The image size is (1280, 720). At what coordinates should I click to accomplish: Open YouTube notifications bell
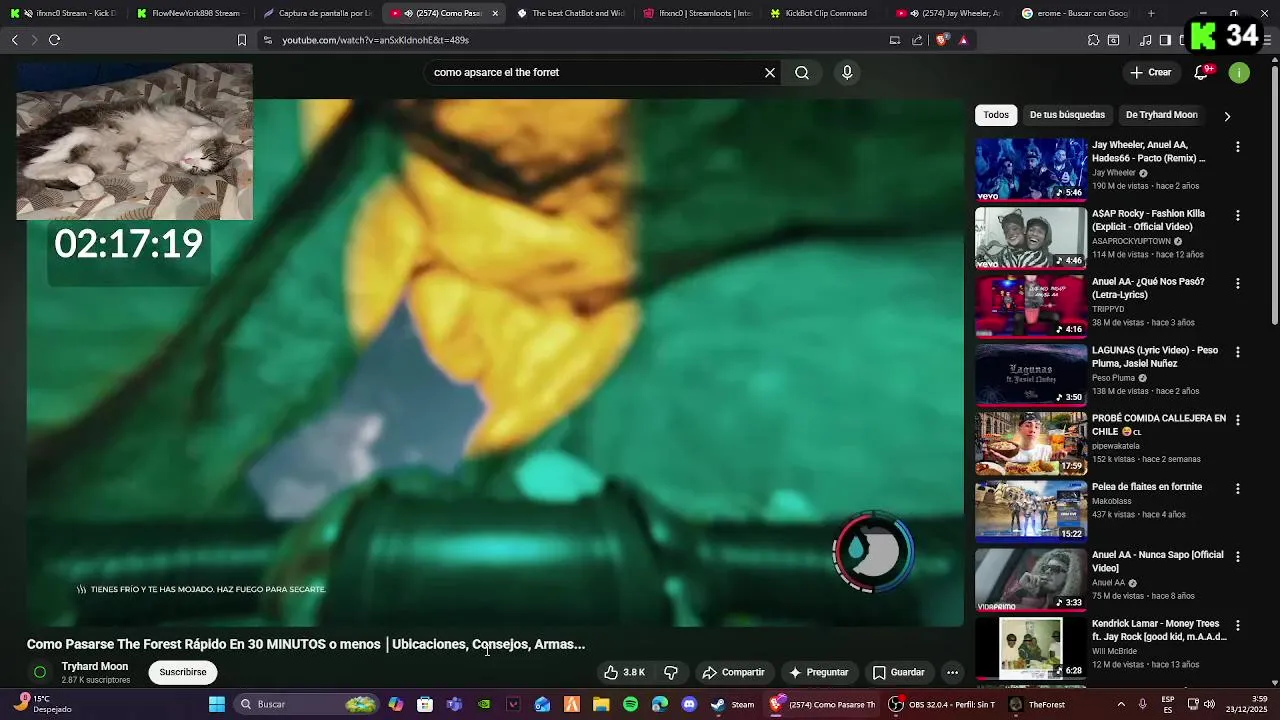[1202, 72]
